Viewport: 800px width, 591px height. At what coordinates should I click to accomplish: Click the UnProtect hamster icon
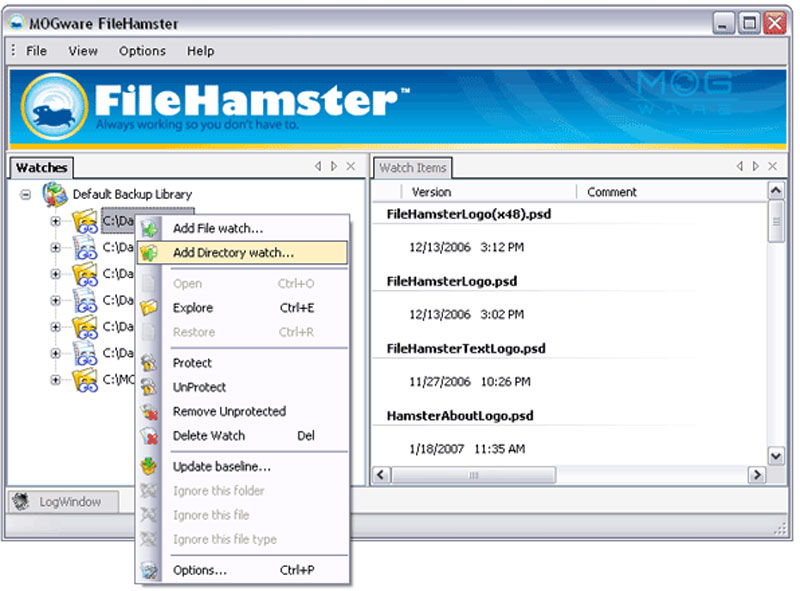[149, 387]
